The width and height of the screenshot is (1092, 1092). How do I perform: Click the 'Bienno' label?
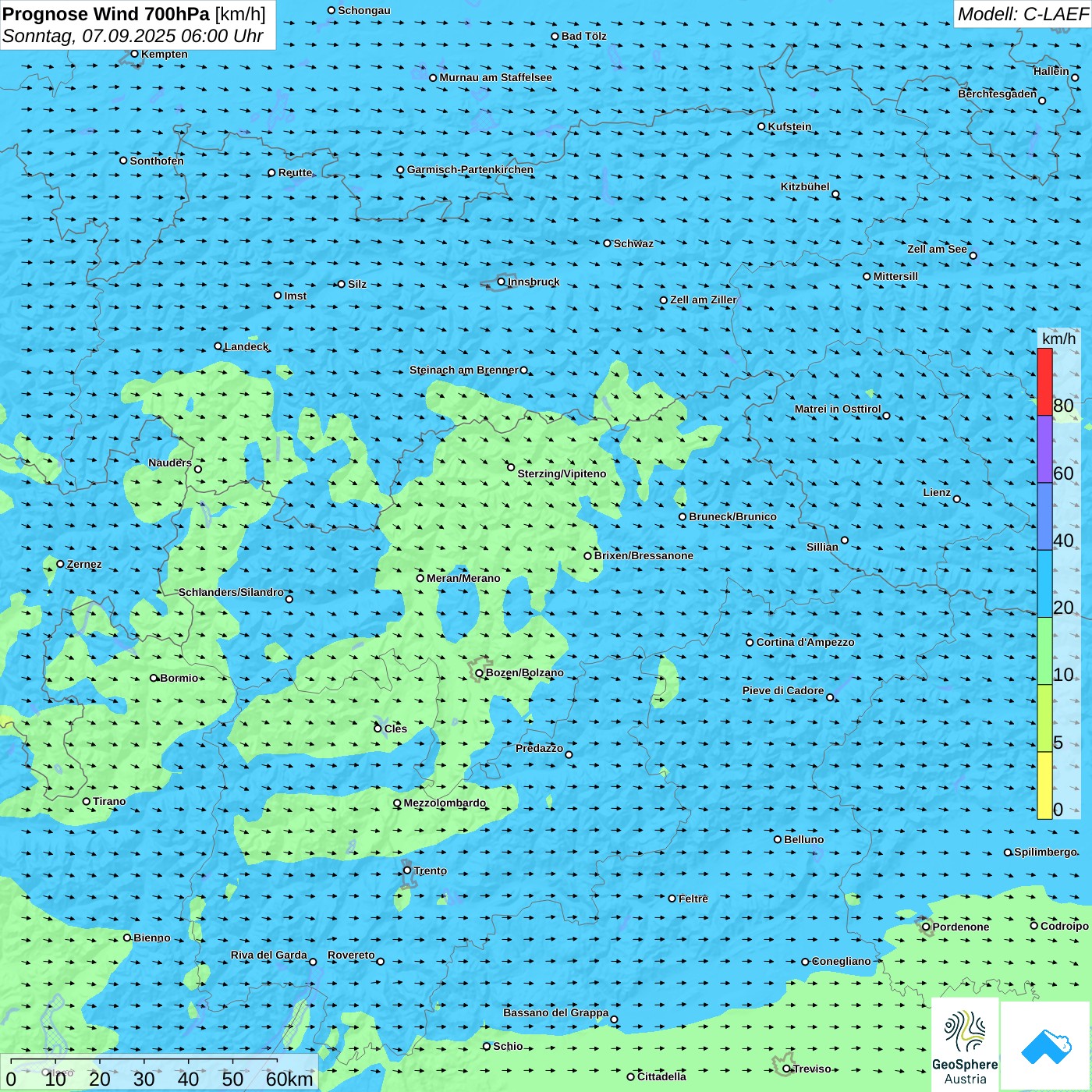pos(151,938)
